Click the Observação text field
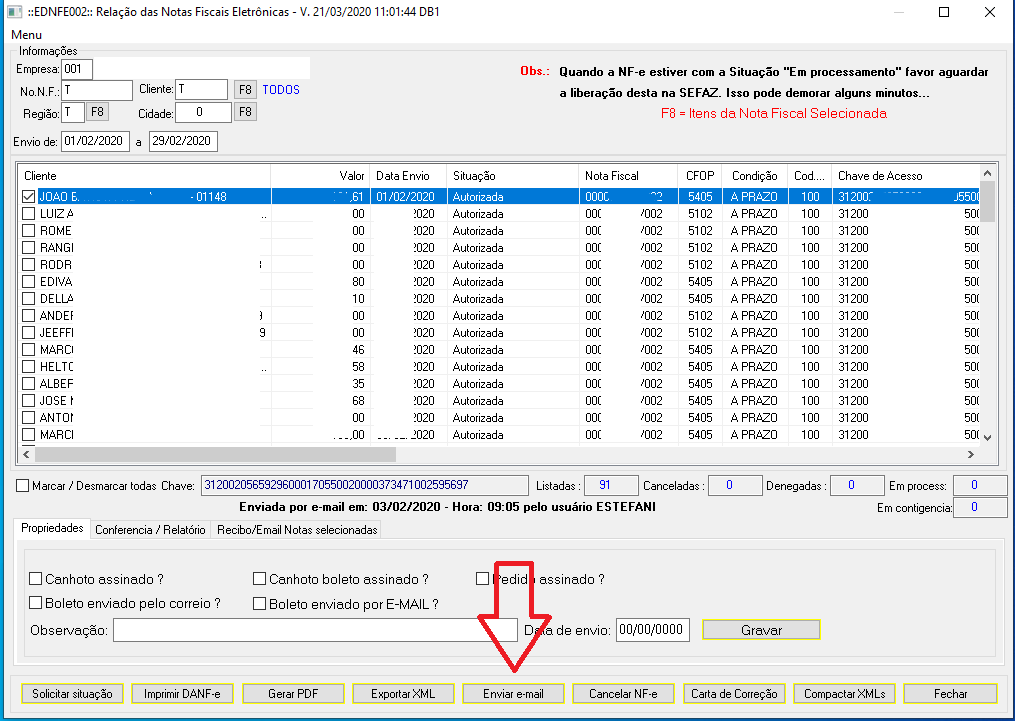Viewport: 1015px width, 721px height. coord(301,630)
